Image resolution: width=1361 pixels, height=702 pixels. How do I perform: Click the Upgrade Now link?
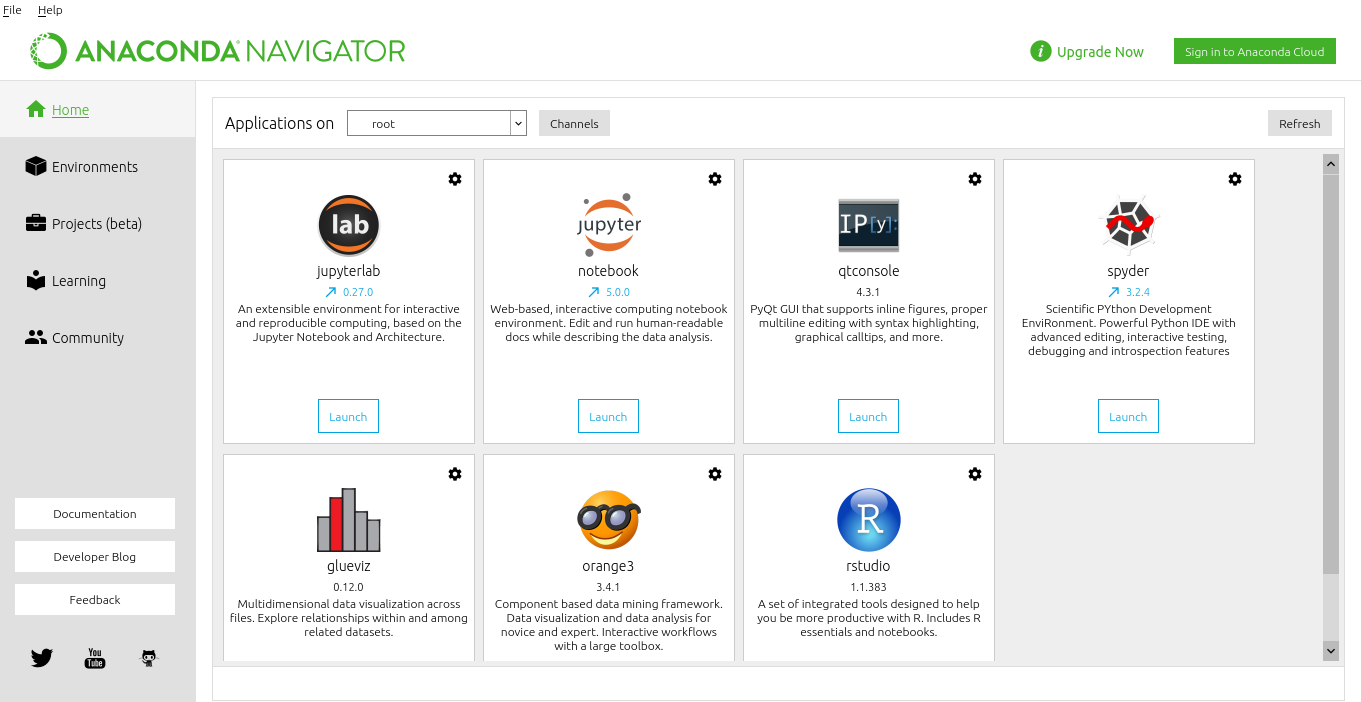[1100, 52]
